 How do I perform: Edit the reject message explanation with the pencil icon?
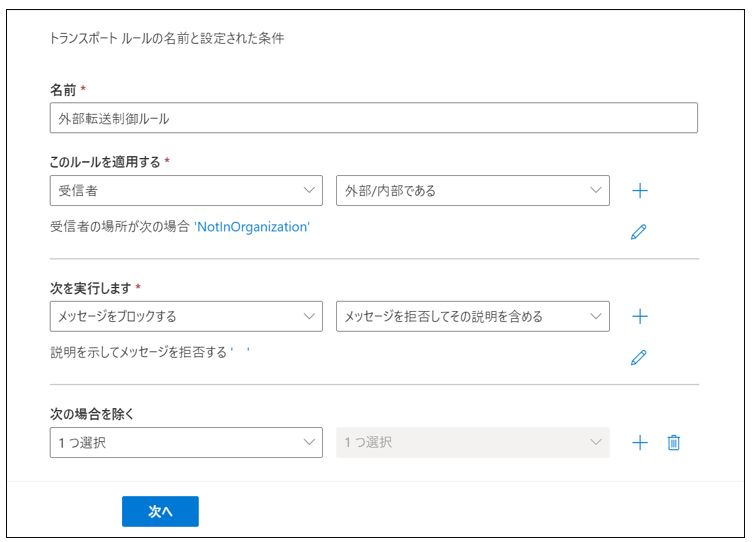coord(638,357)
